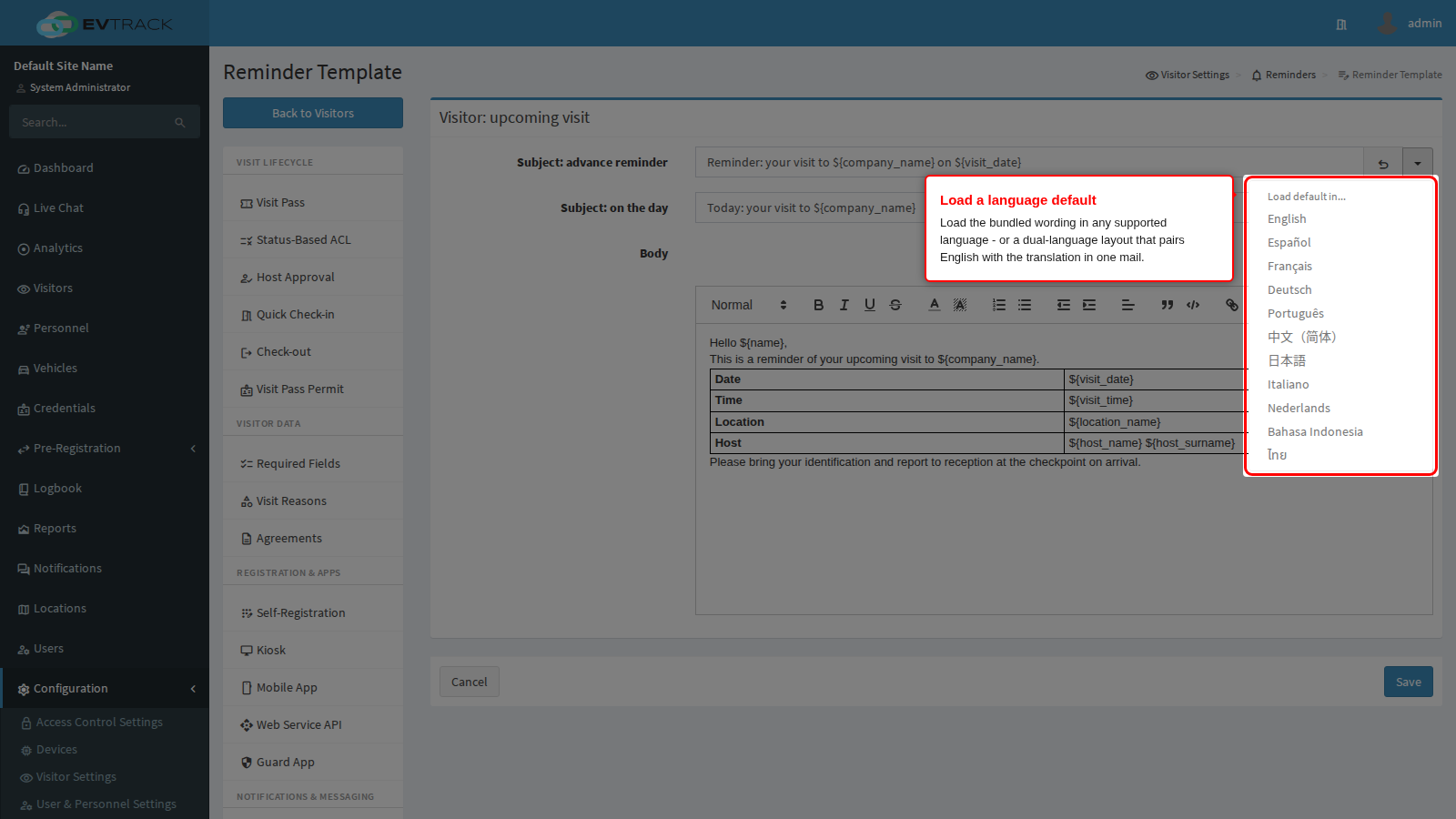Open the text background color picker

[959, 305]
